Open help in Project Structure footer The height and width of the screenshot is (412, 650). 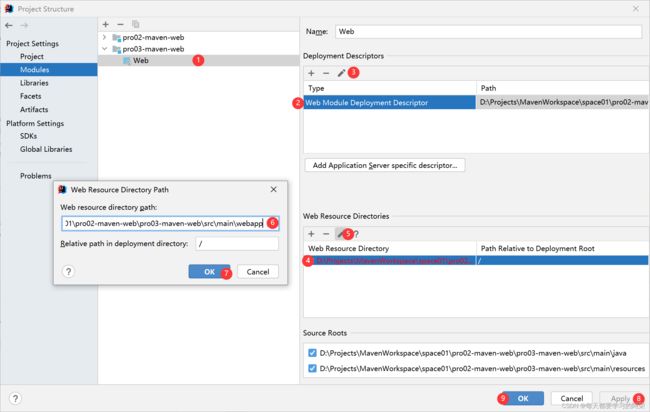(15, 398)
